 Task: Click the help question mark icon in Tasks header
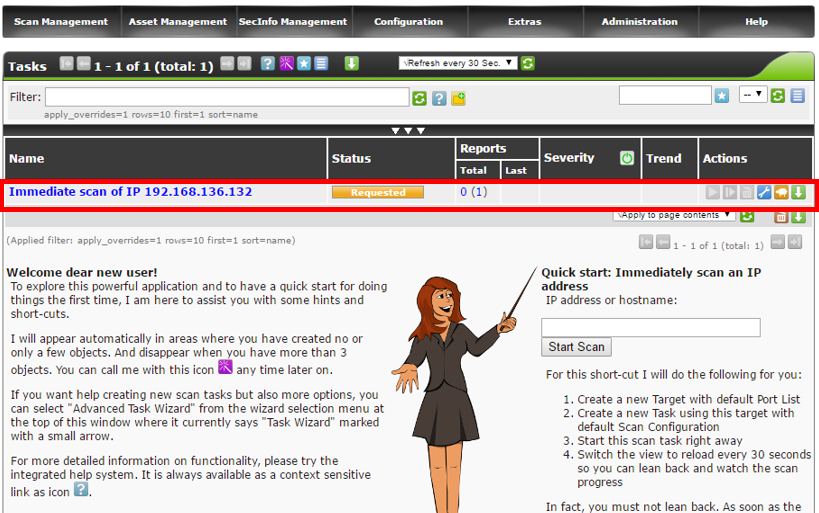[268, 64]
